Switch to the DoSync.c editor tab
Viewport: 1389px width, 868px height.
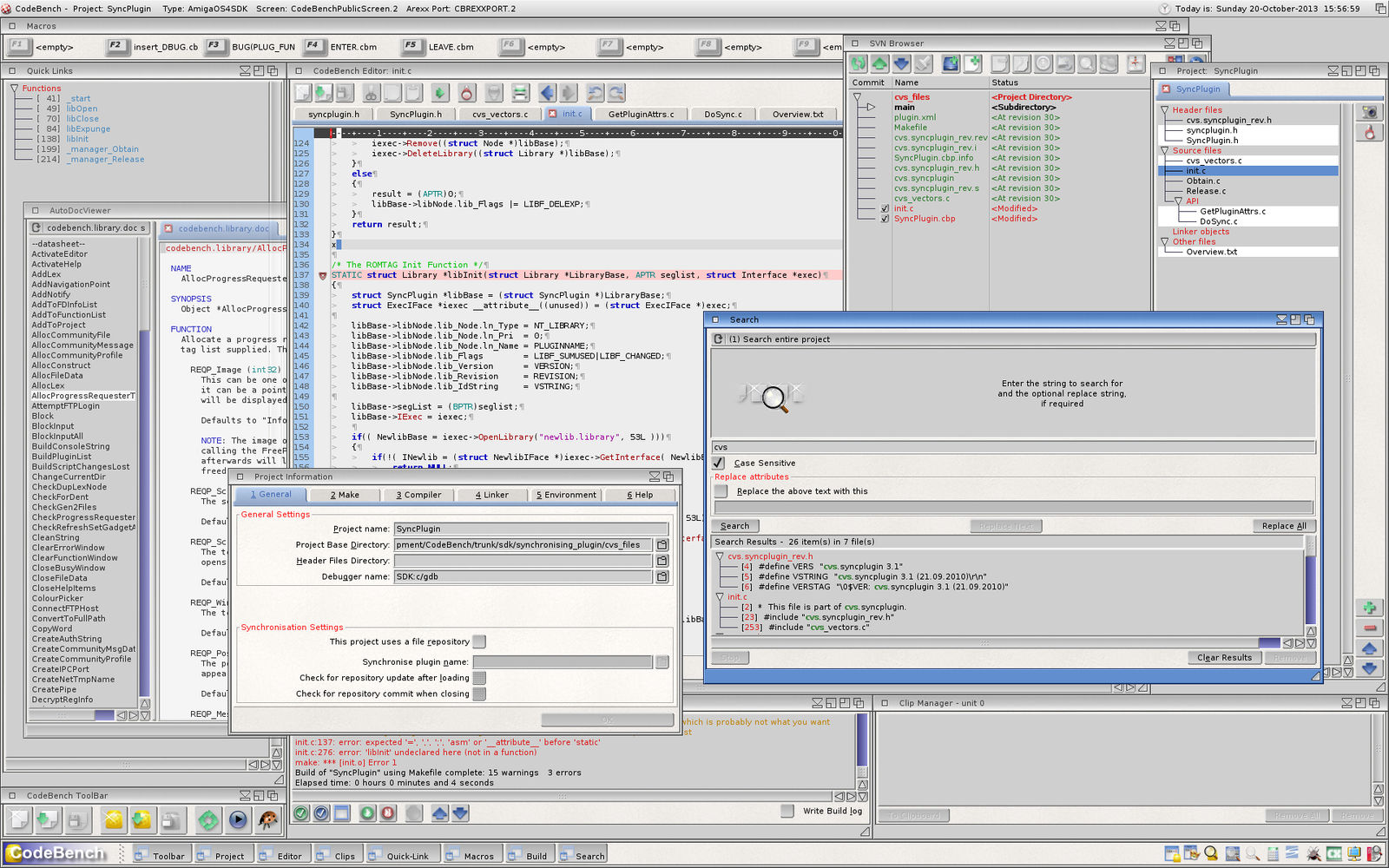pyautogui.click(x=722, y=114)
